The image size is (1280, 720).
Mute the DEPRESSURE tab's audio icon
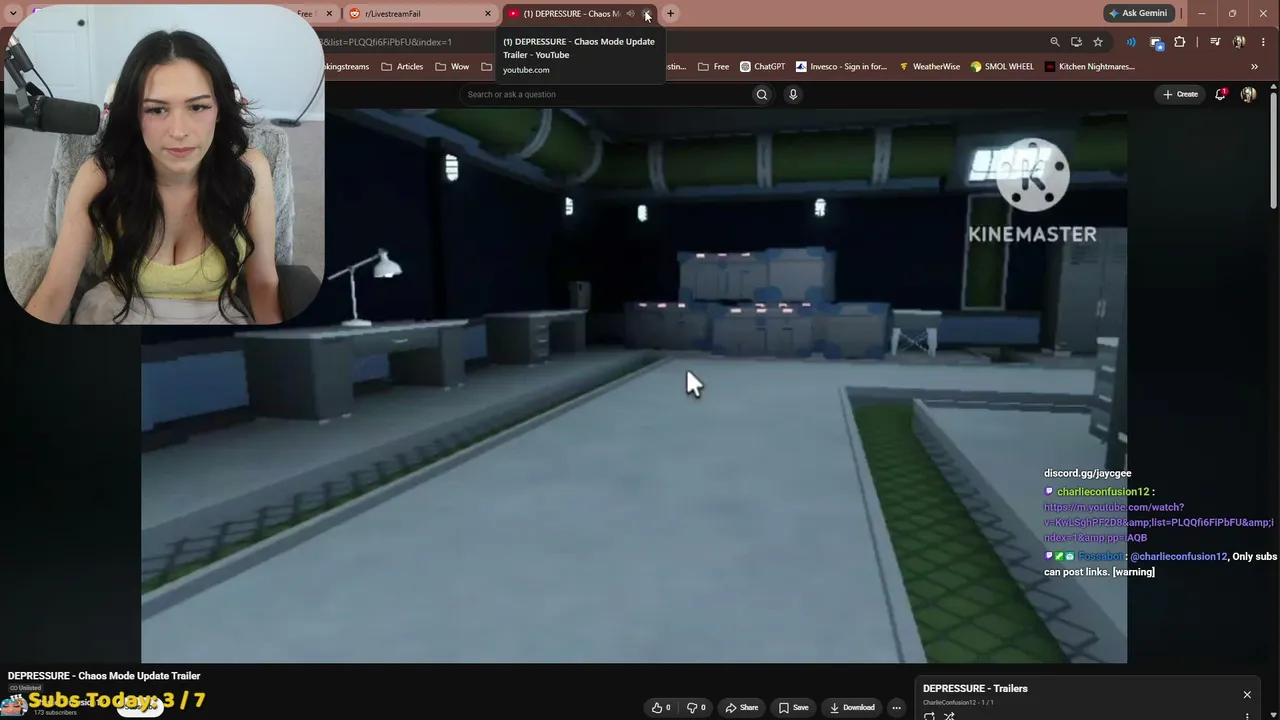pos(630,14)
